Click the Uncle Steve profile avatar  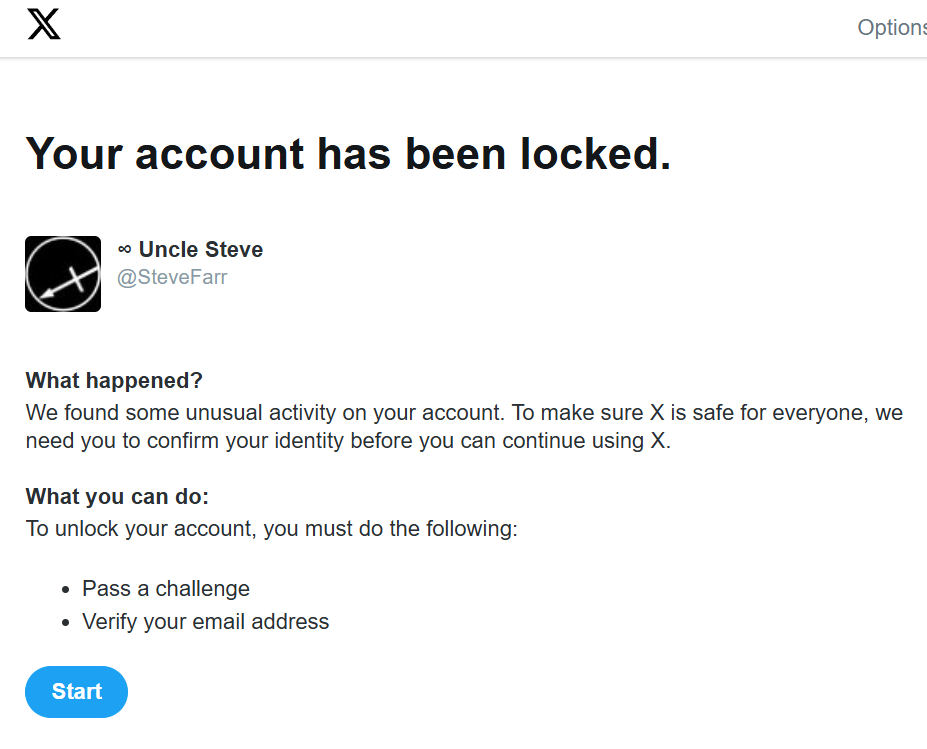coord(63,274)
